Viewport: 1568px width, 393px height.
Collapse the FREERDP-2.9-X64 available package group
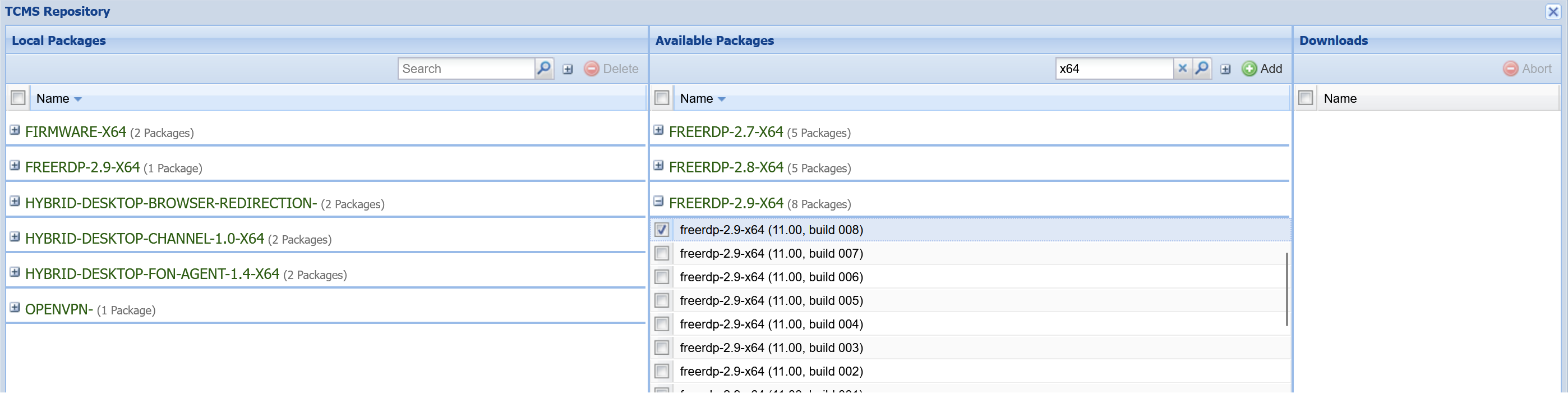coord(658,202)
